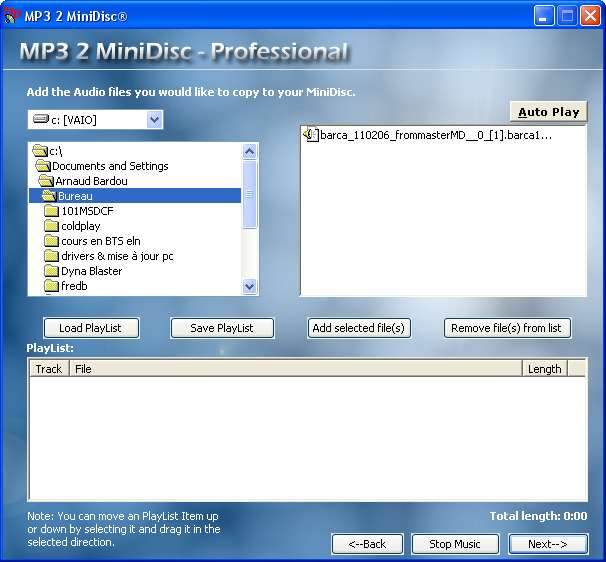Click the cours en BTS eln folder icon
The height and width of the screenshot is (562, 606).
click(51, 241)
